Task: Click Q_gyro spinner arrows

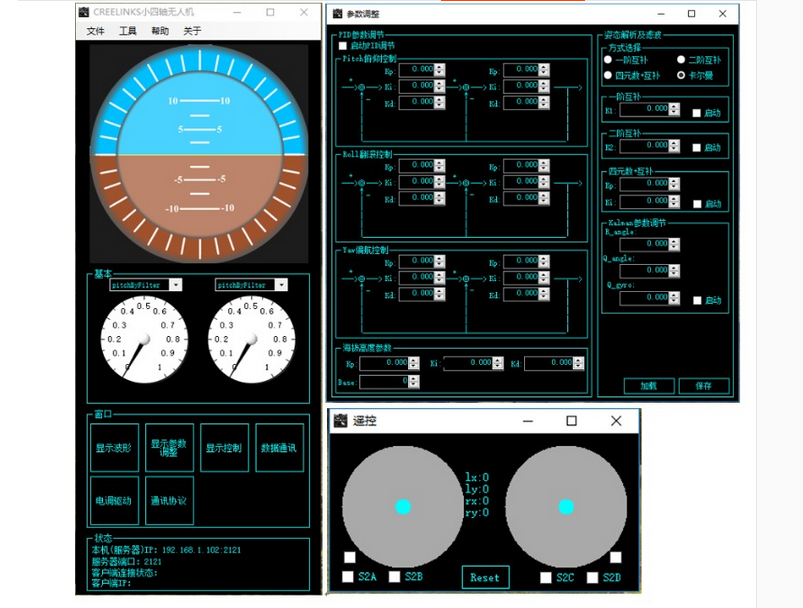Action: coord(674,298)
